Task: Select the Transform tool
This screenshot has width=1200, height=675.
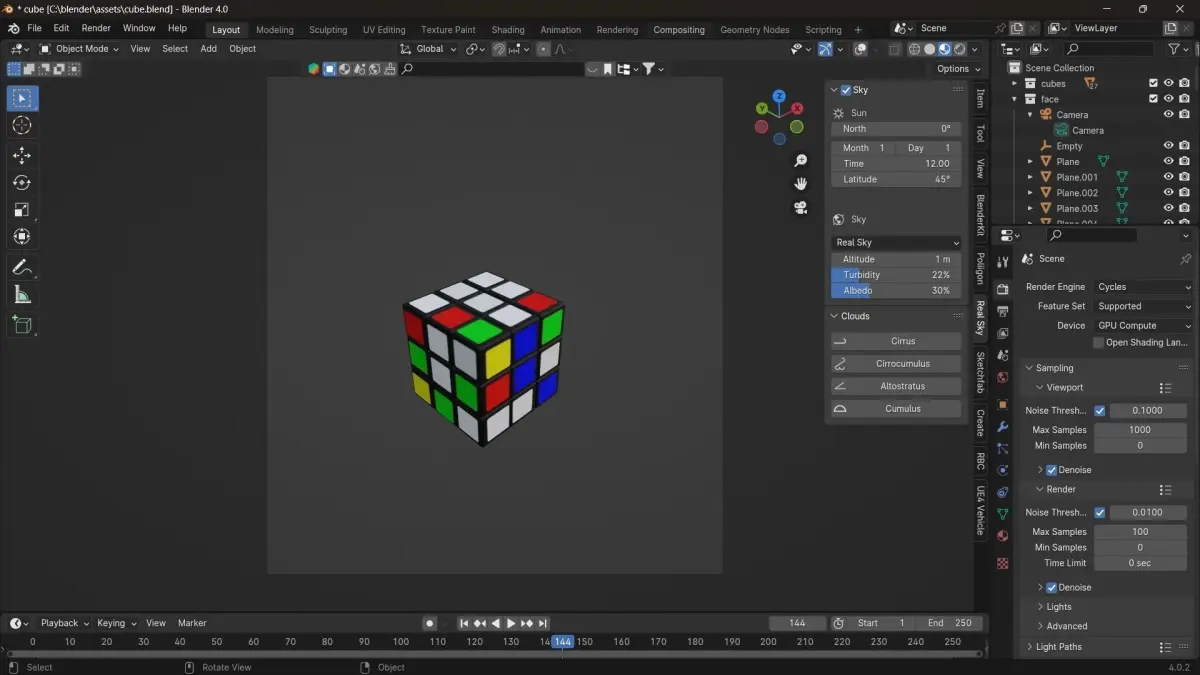Action: coord(22,237)
